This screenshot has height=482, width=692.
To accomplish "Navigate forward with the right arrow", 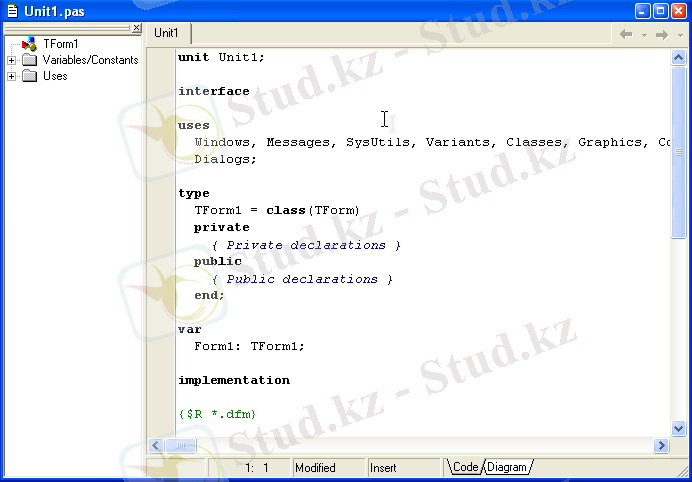I will click(662, 34).
